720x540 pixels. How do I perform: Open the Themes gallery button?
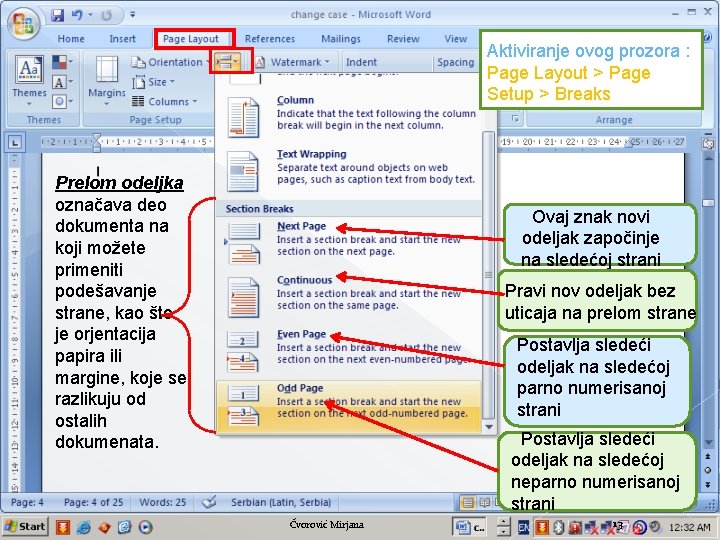[x=29, y=81]
